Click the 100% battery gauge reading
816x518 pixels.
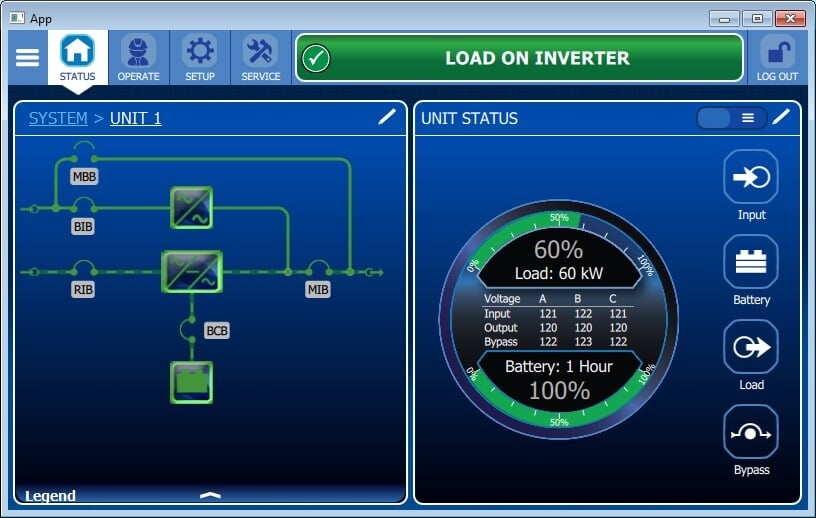tap(559, 390)
